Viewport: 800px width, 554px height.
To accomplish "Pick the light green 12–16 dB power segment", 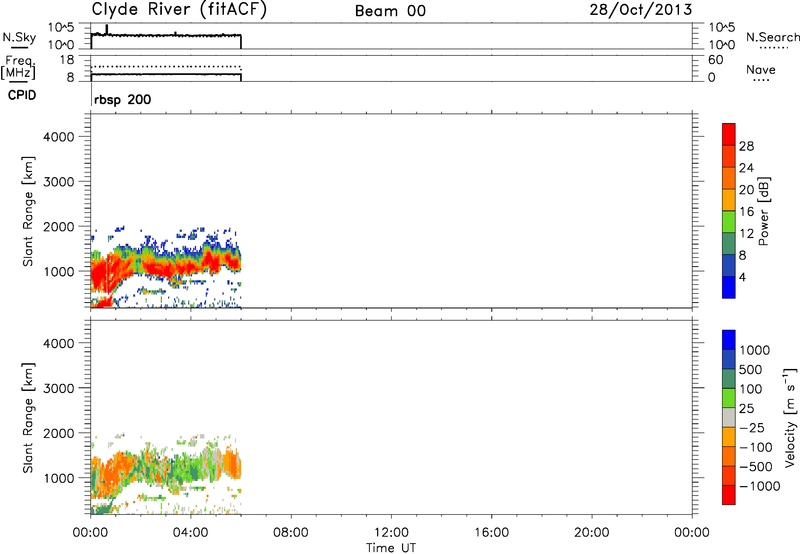I will coord(729,222).
